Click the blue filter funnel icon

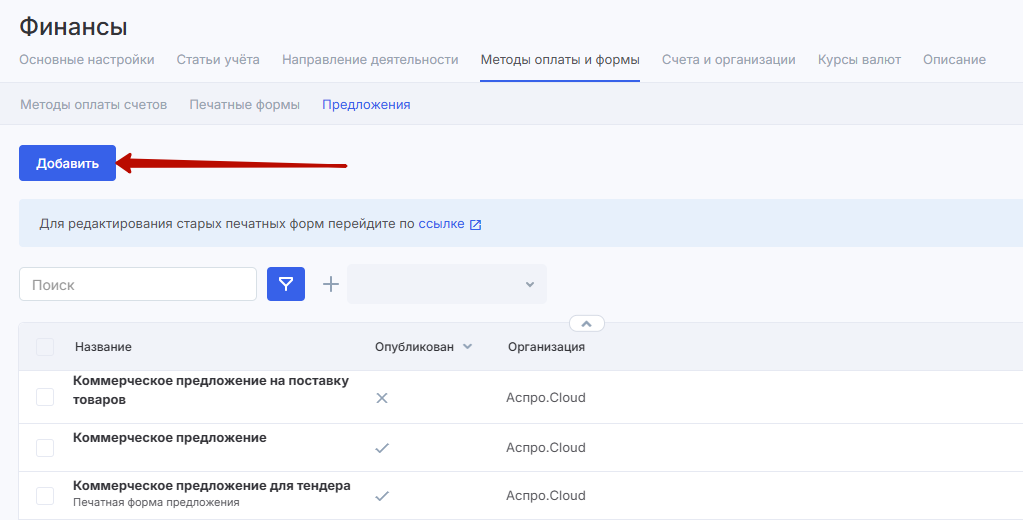286,284
